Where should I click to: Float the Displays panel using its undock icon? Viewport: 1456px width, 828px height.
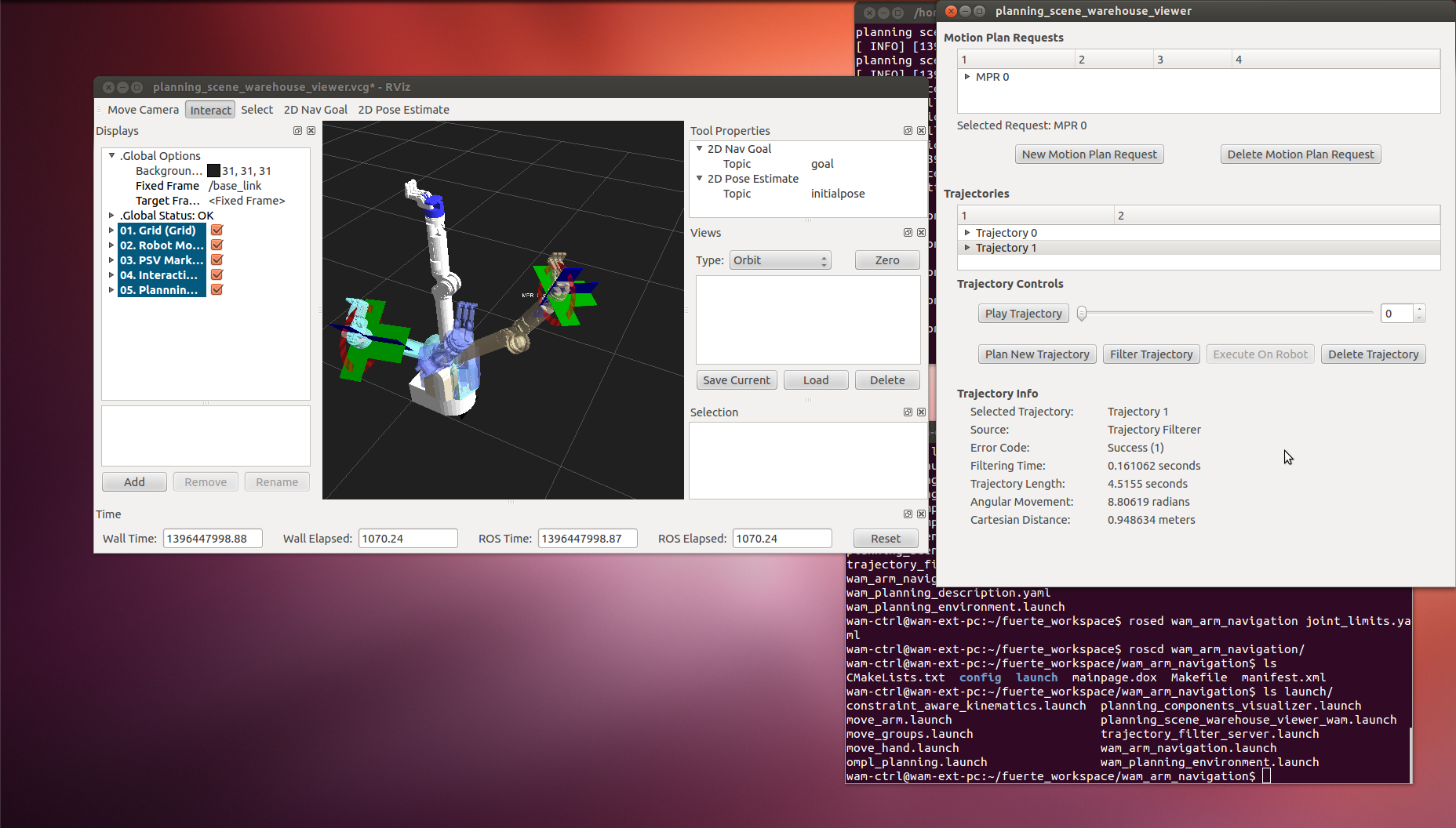coord(297,131)
